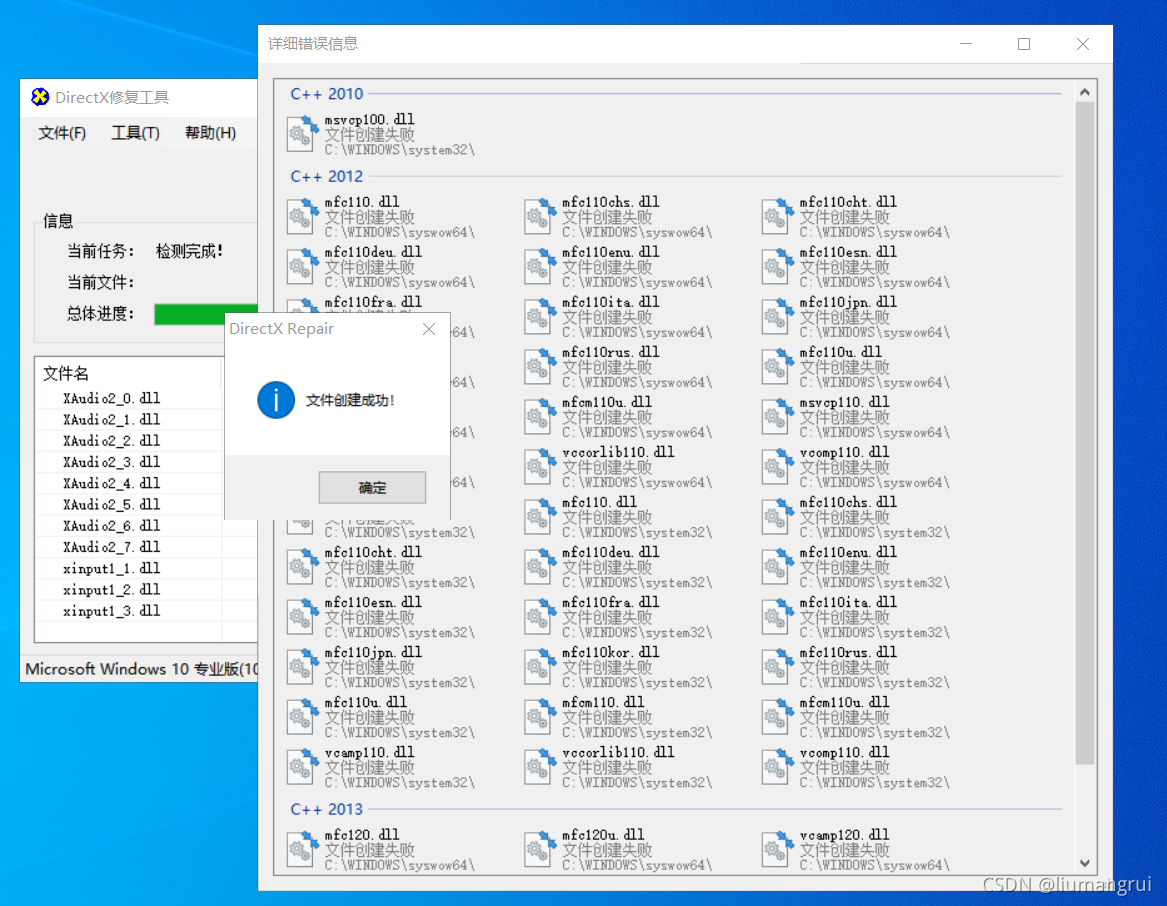Select the mfcm110u.dll icon in syswow64
Image resolution: width=1167 pixels, height=906 pixels.
click(540, 416)
